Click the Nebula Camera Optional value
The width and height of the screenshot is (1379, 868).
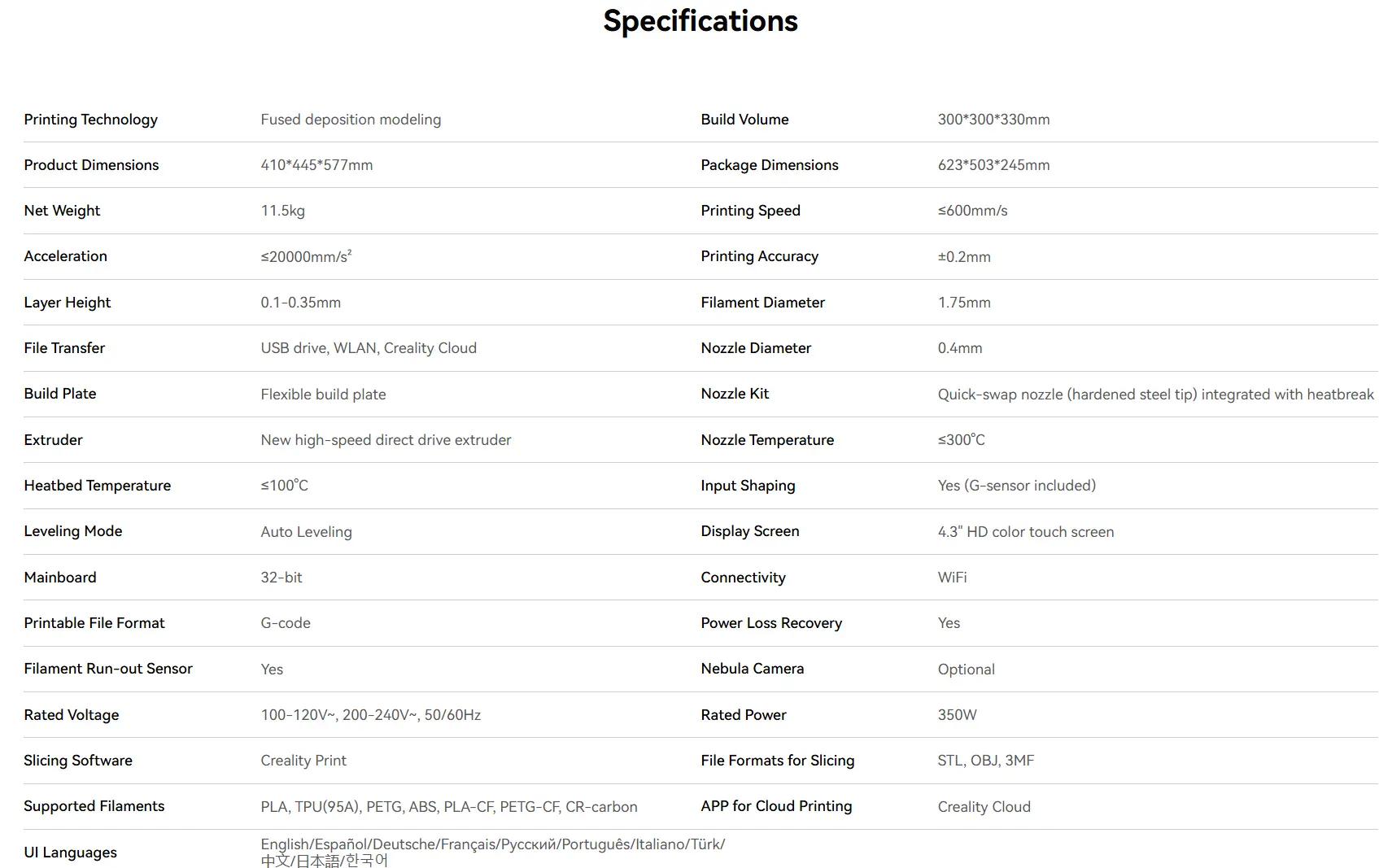click(966, 669)
